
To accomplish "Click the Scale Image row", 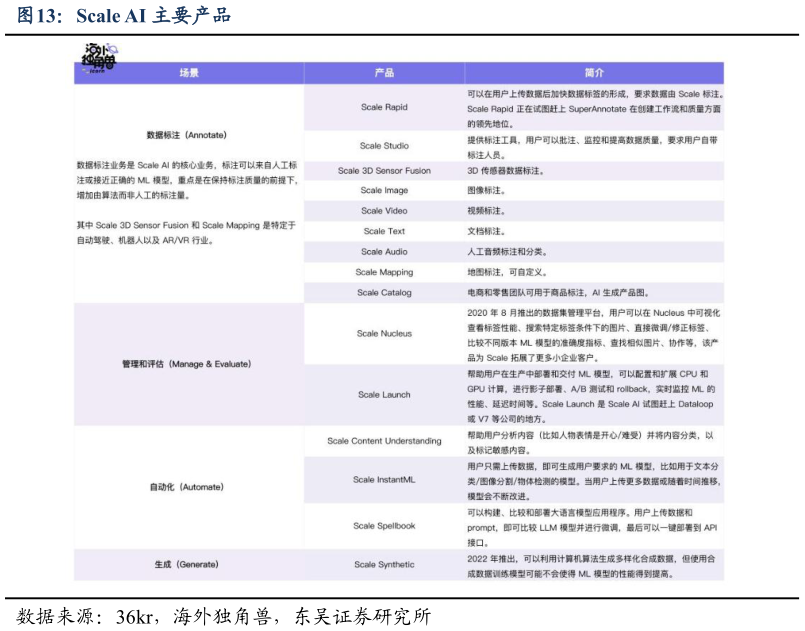I will [x=384, y=190].
